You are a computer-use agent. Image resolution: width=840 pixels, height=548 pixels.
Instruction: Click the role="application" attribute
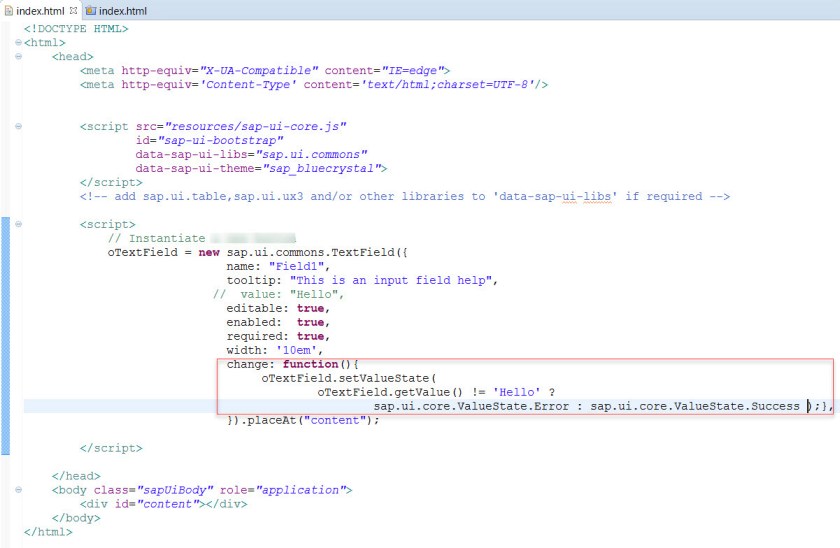point(283,490)
